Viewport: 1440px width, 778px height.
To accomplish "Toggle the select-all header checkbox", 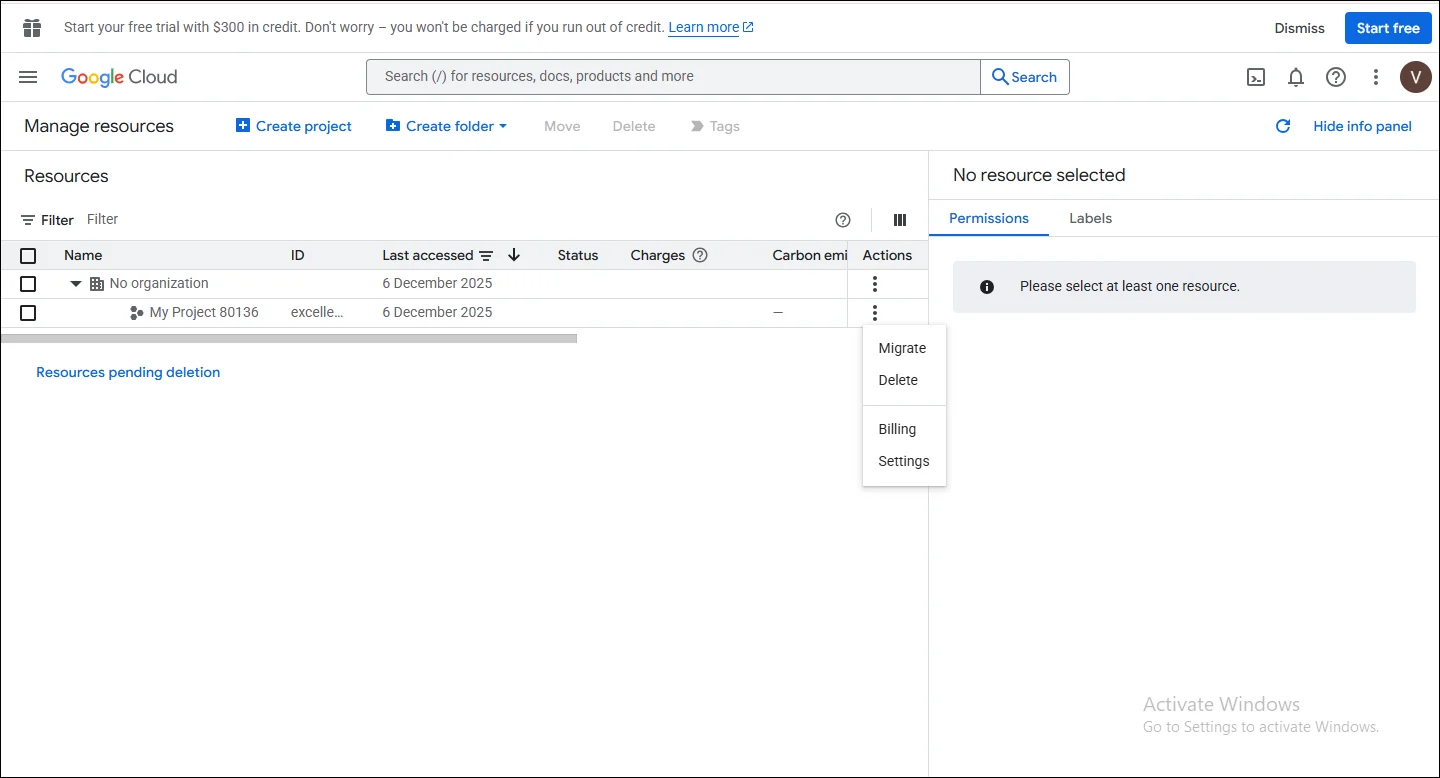I will click(28, 256).
